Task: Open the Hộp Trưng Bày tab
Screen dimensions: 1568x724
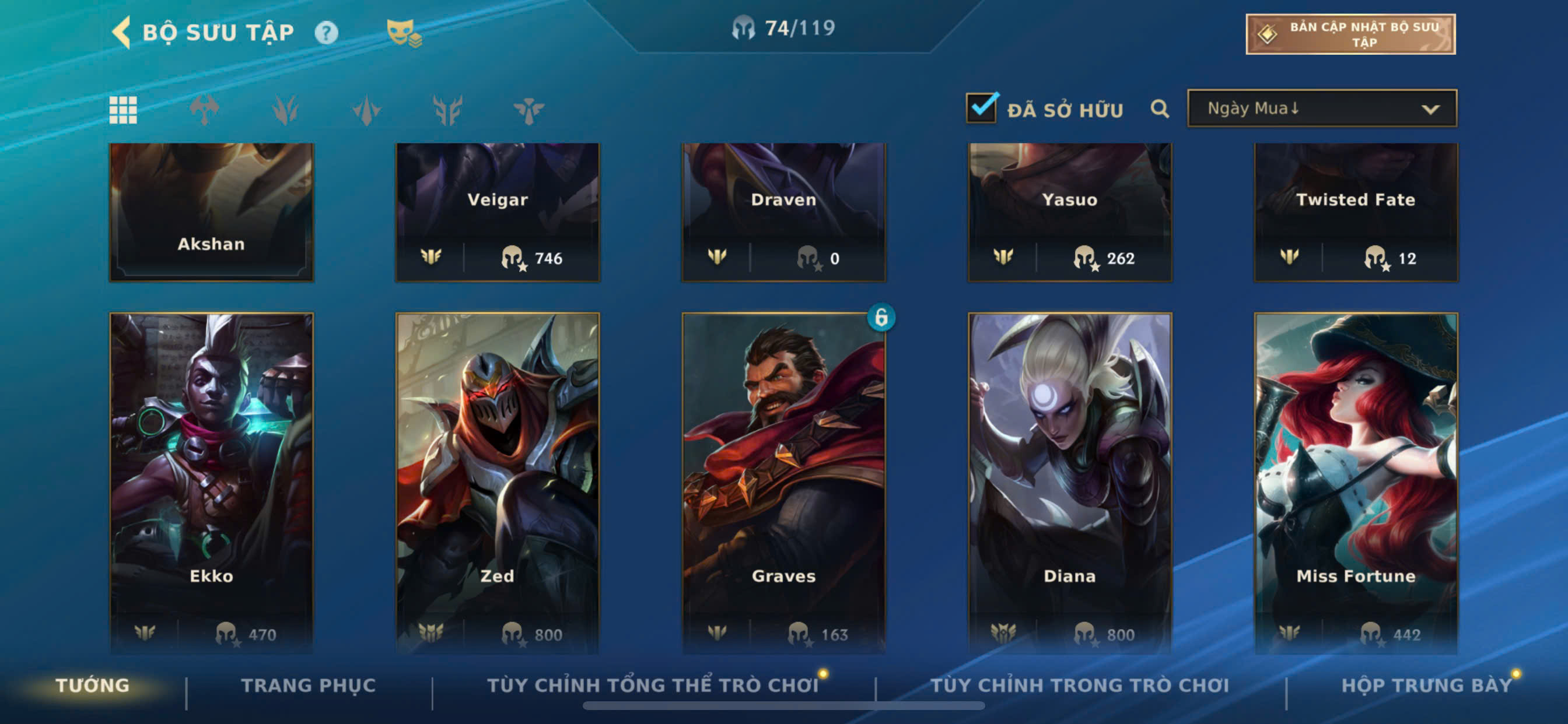Action: (1427, 685)
